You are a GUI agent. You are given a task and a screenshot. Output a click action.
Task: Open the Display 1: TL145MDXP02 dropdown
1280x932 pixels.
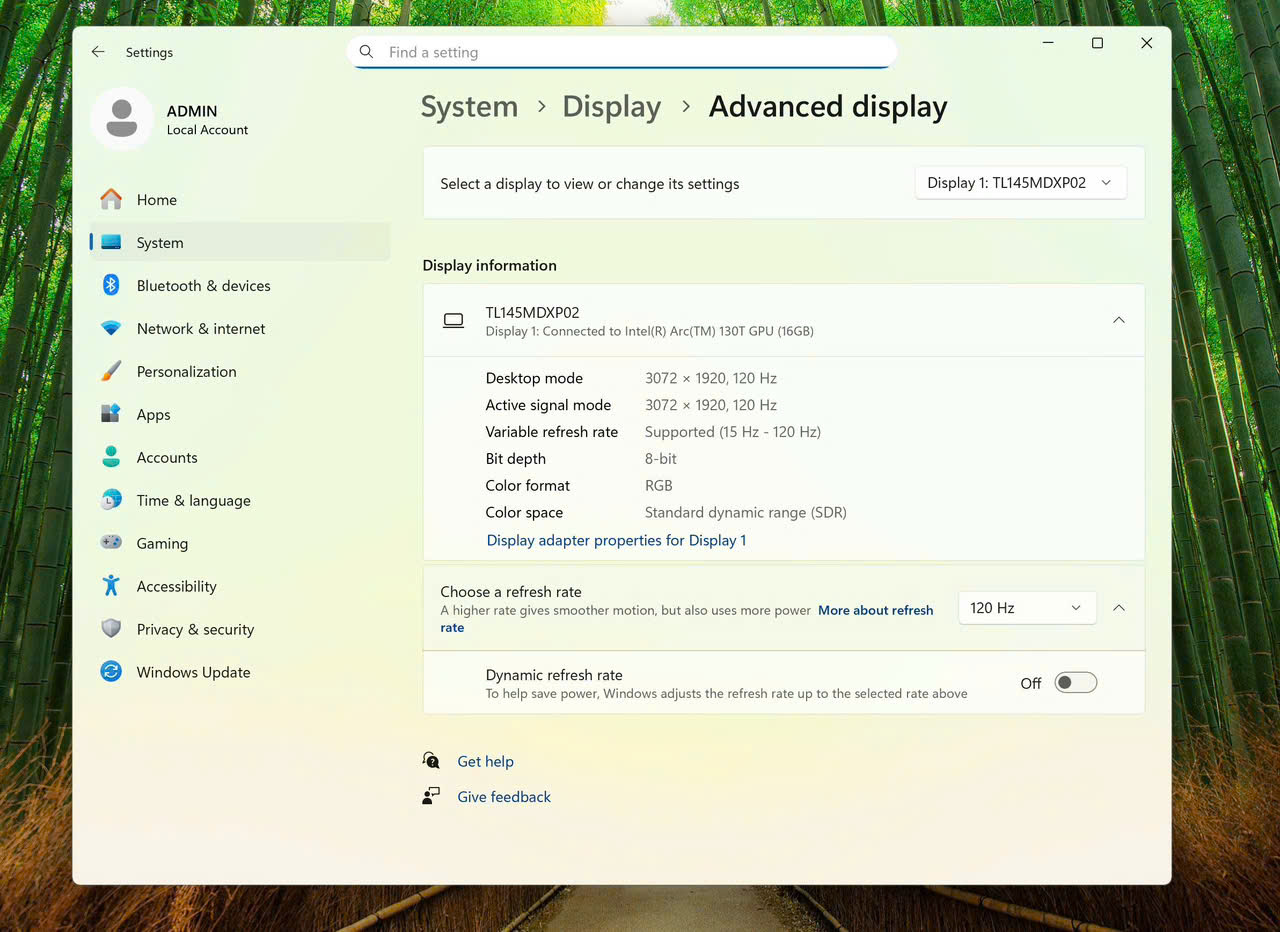click(x=1020, y=183)
